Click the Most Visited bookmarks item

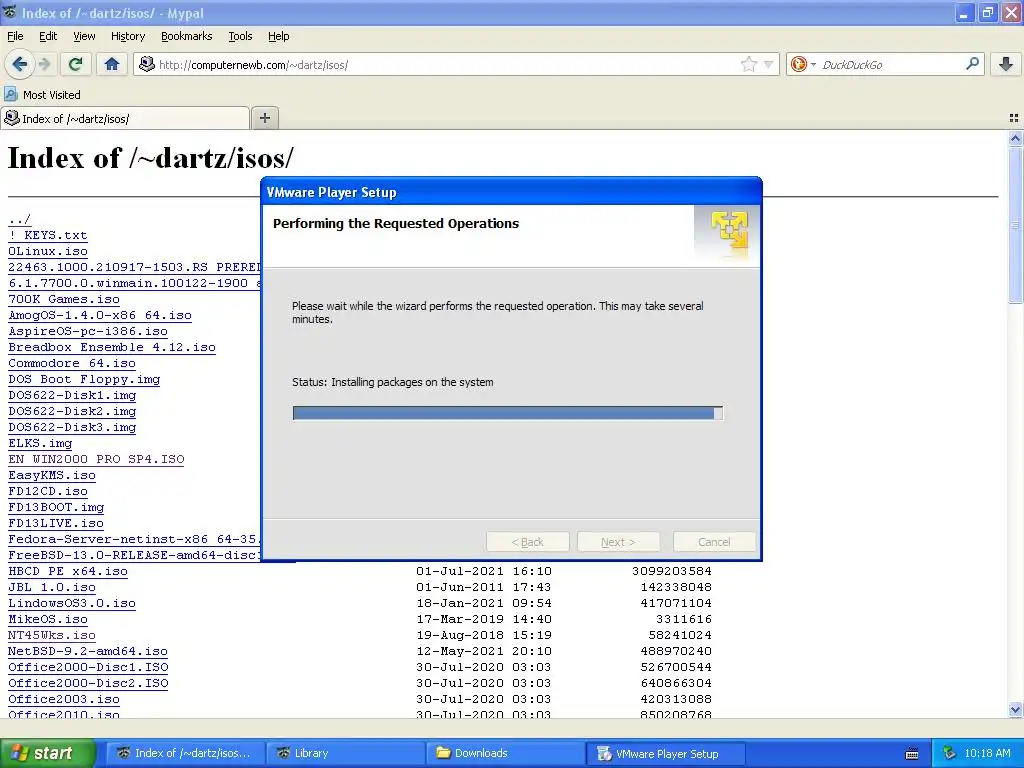43,95
